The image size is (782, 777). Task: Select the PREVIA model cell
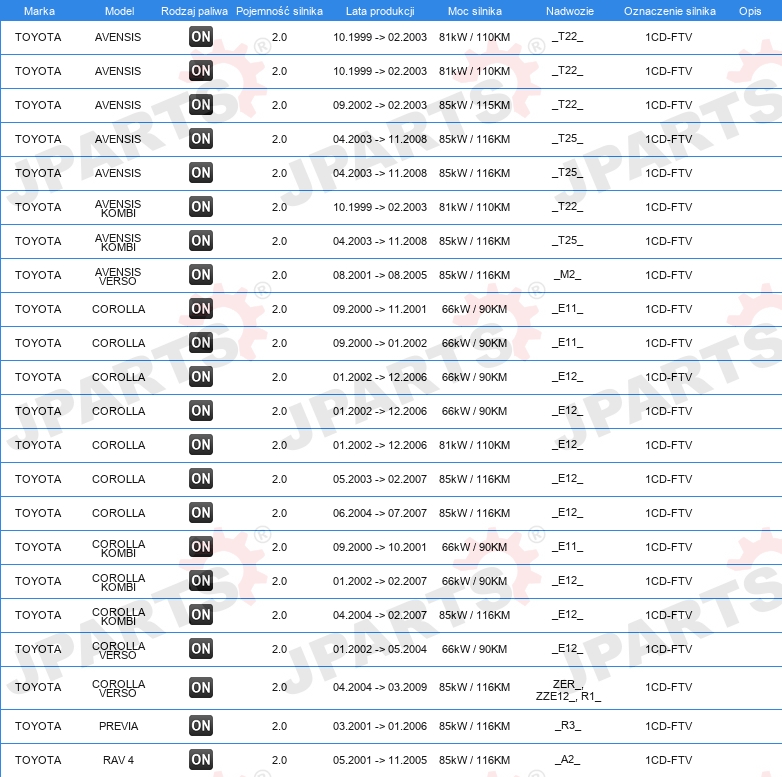[119, 726]
